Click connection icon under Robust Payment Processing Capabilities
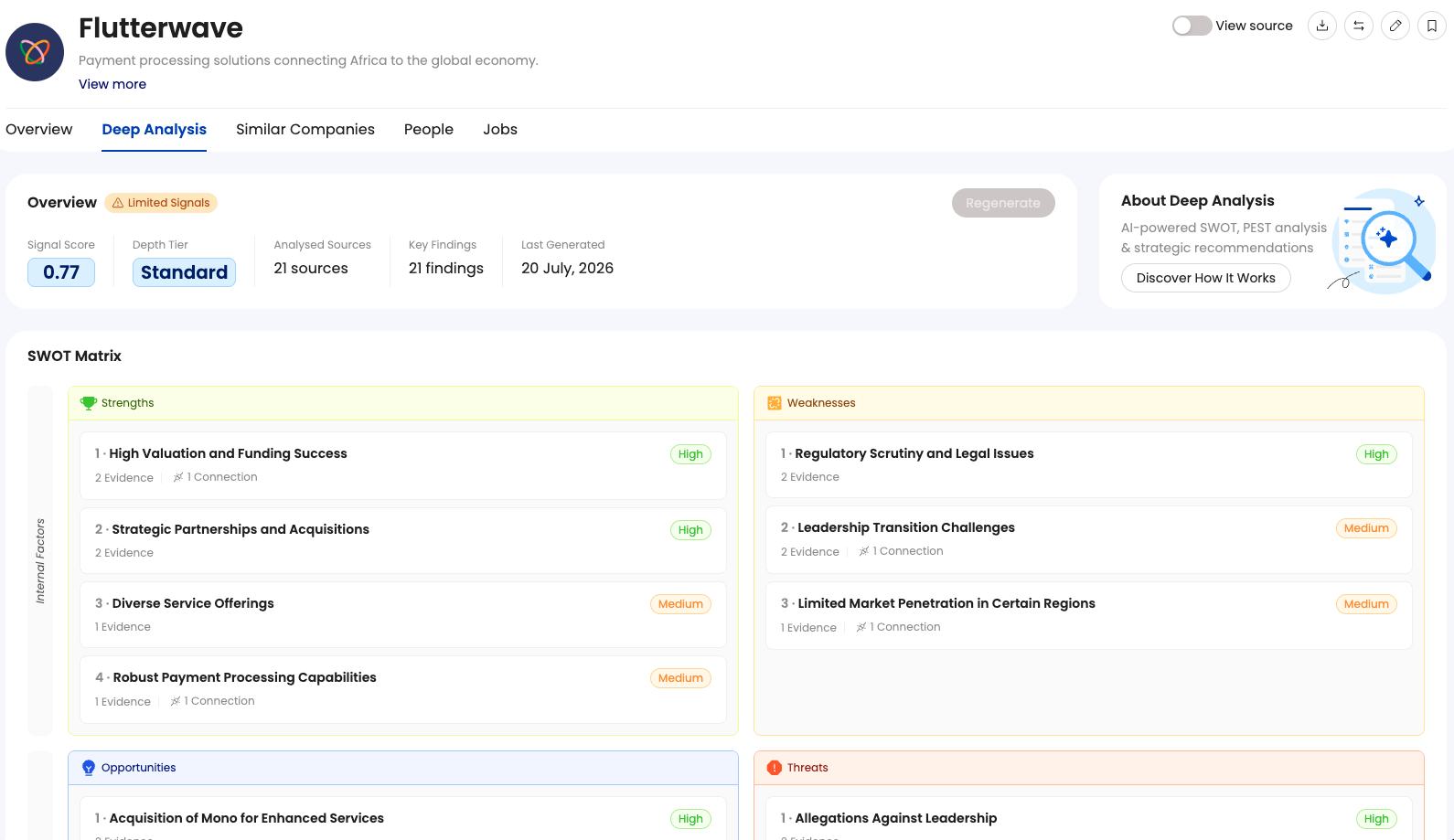The width and height of the screenshot is (1454, 840). point(176,701)
